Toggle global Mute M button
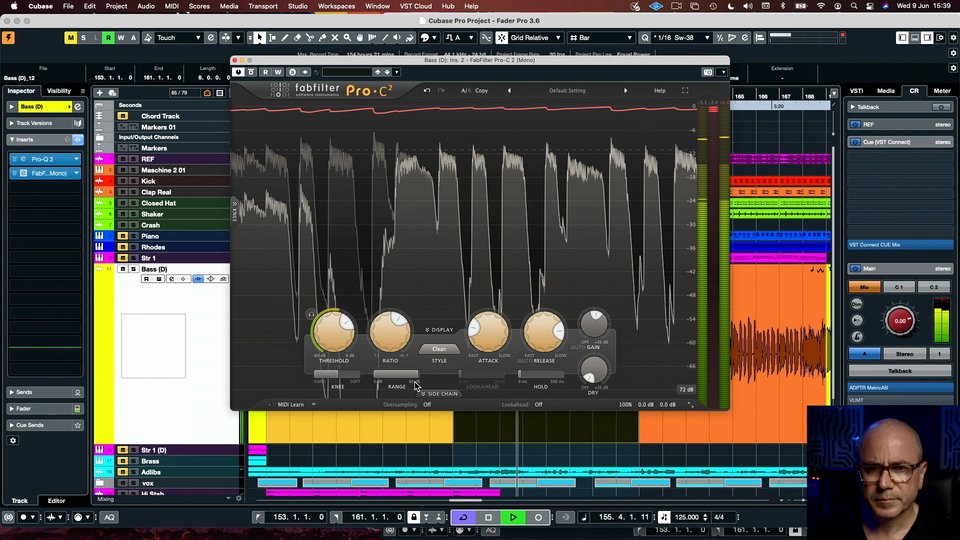960x540 pixels. point(70,38)
